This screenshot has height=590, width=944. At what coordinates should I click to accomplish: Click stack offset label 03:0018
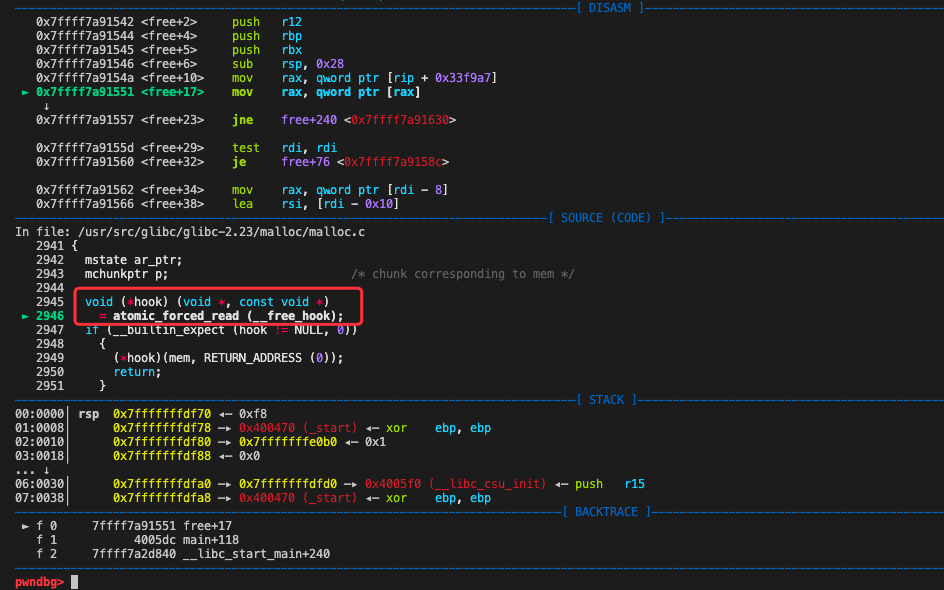[x=39, y=456]
